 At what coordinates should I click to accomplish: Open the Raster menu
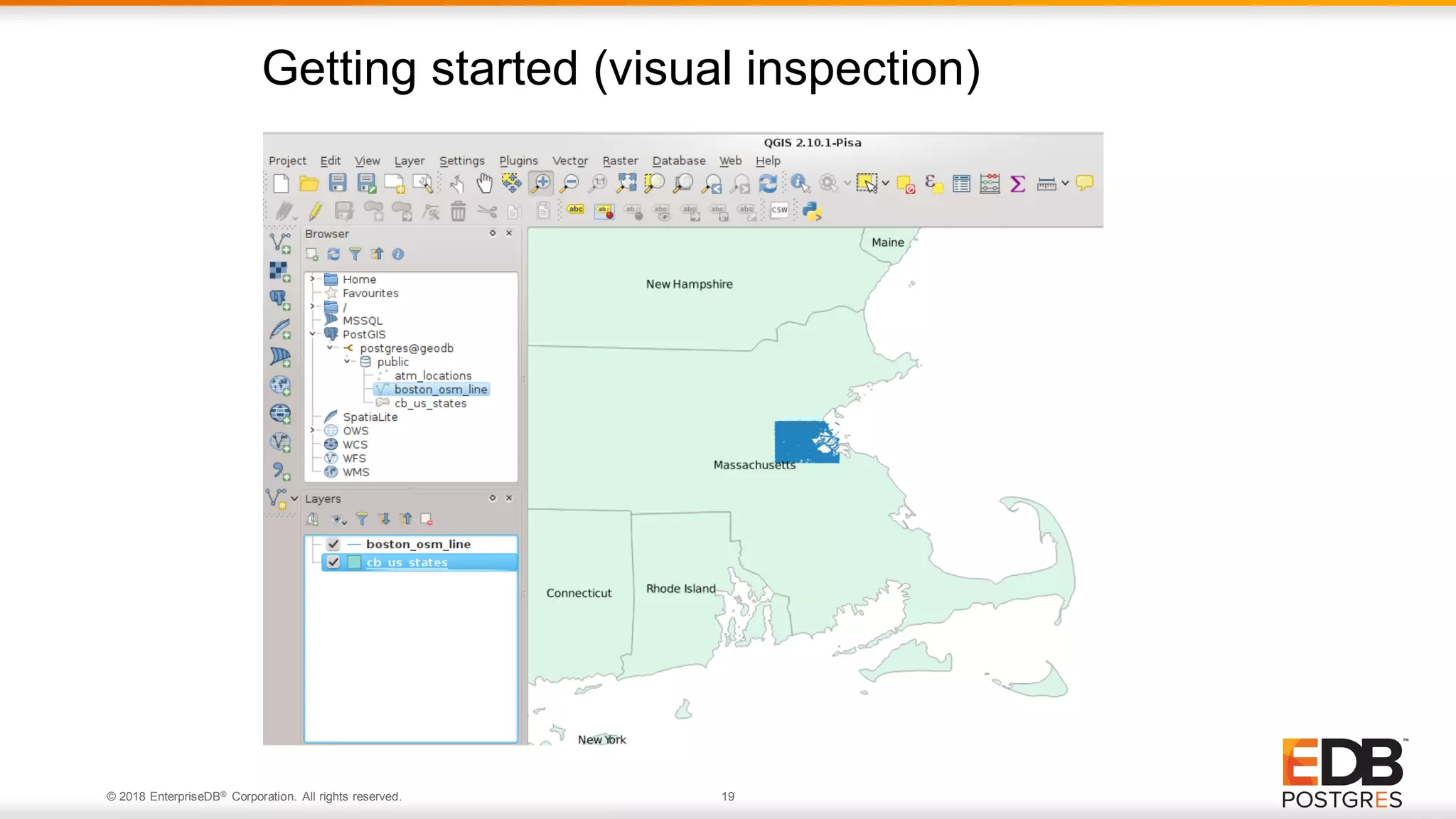620,161
